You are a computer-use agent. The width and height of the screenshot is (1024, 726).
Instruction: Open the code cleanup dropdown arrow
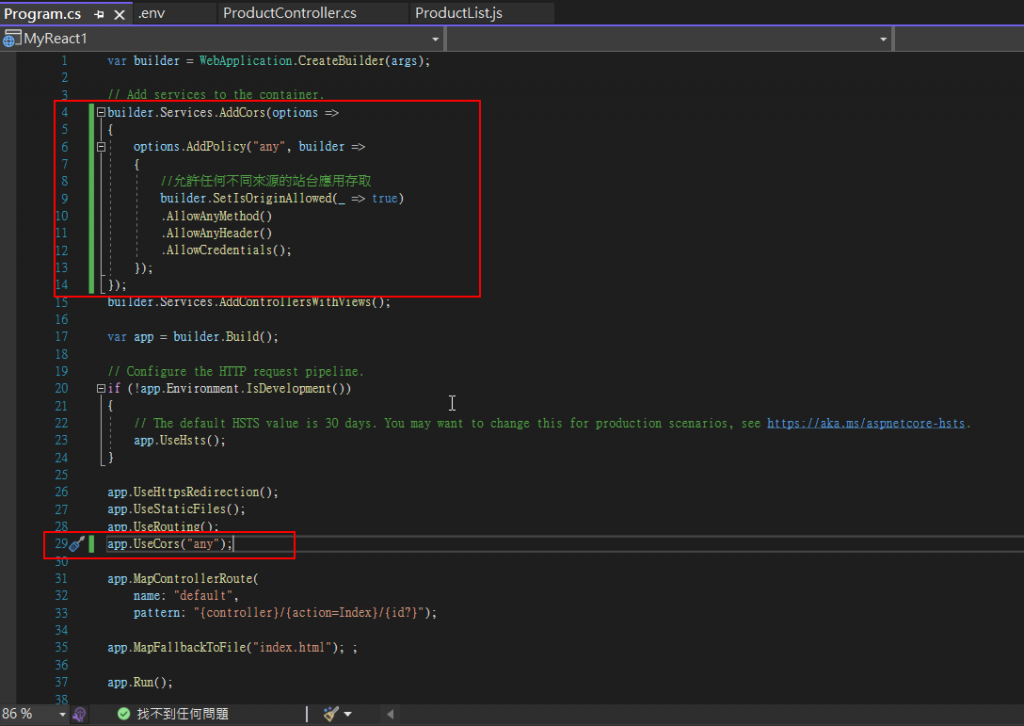[348, 714]
